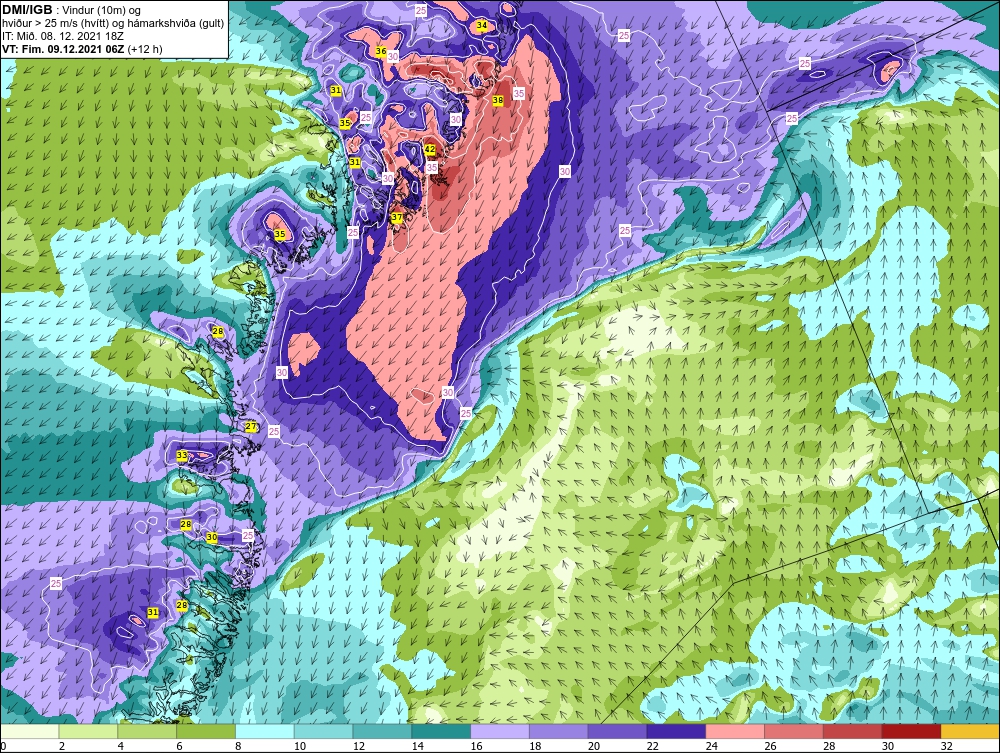This screenshot has height=753, width=1000.
Task: Click the legend tick value '8'
Action: (x=239, y=746)
